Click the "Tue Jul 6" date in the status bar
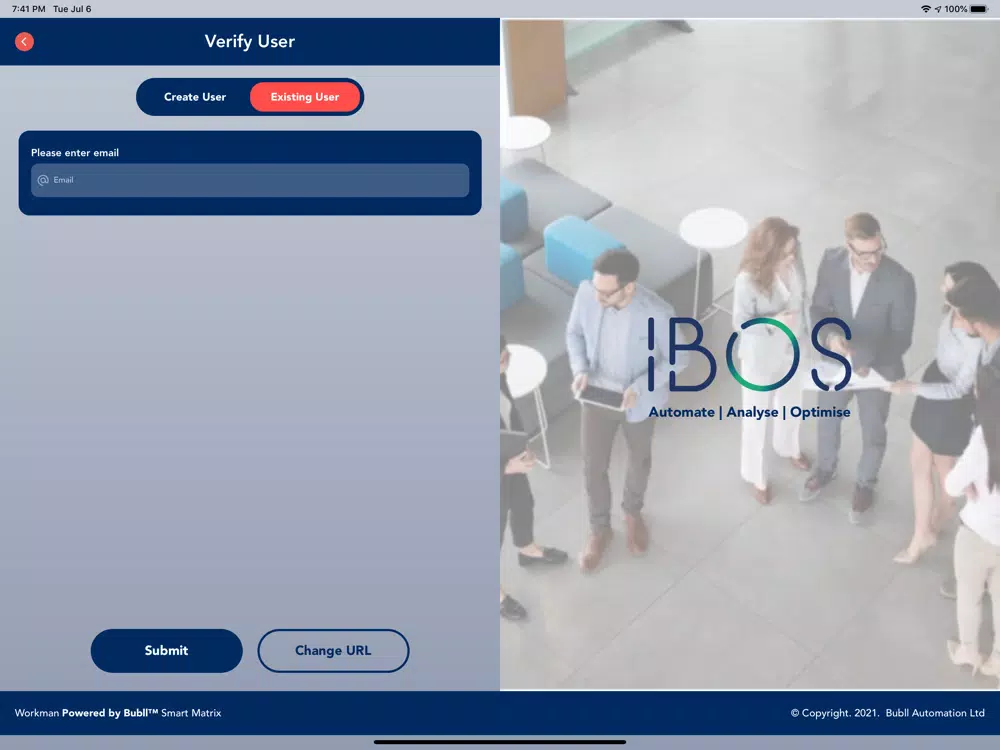The height and width of the screenshot is (750, 1000). (x=72, y=9)
